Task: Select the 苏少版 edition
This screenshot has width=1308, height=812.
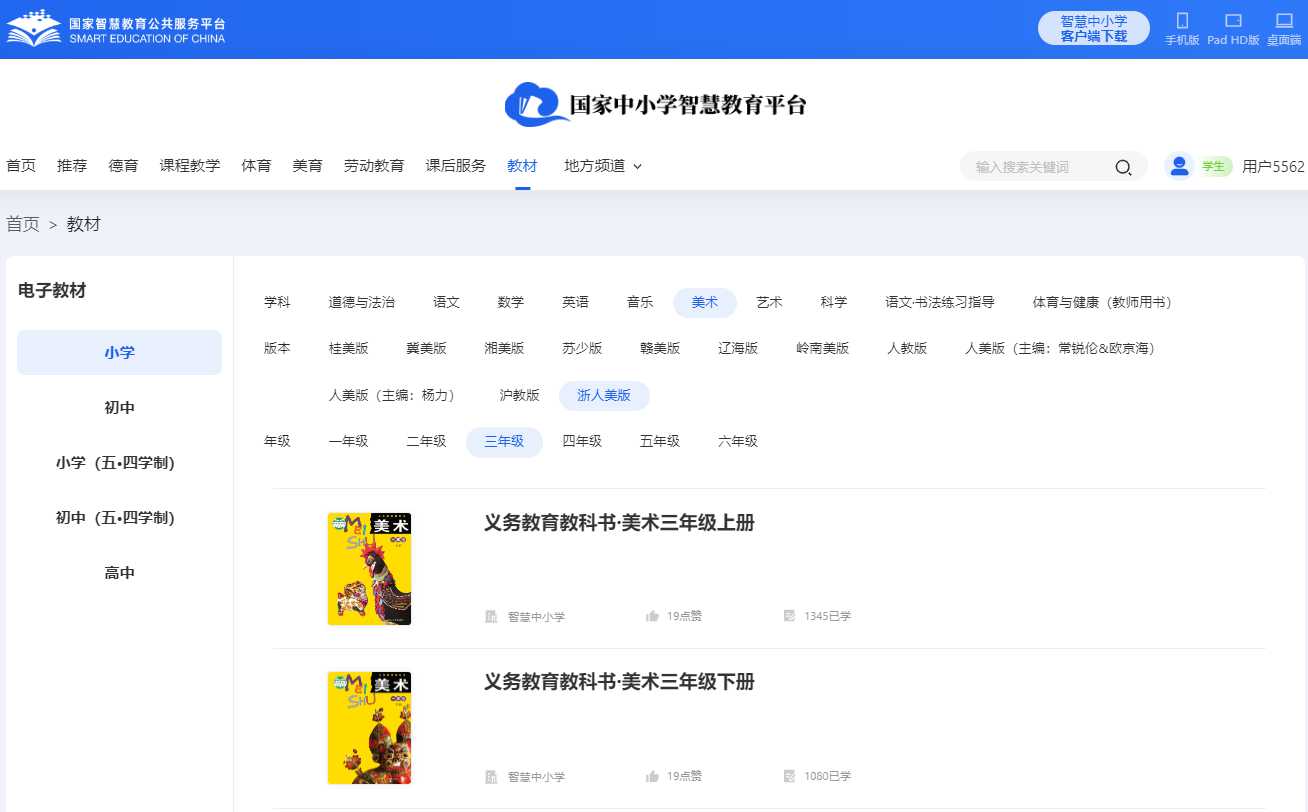Action: point(582,348)
